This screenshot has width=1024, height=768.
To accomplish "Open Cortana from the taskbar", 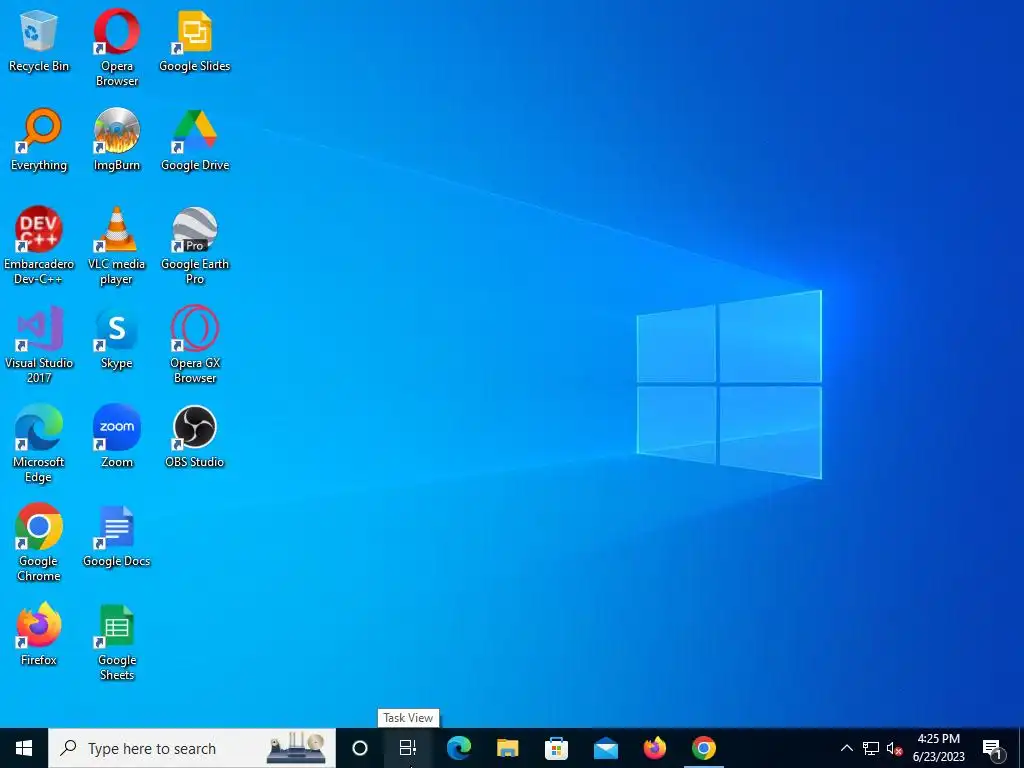I will (359, 748).
